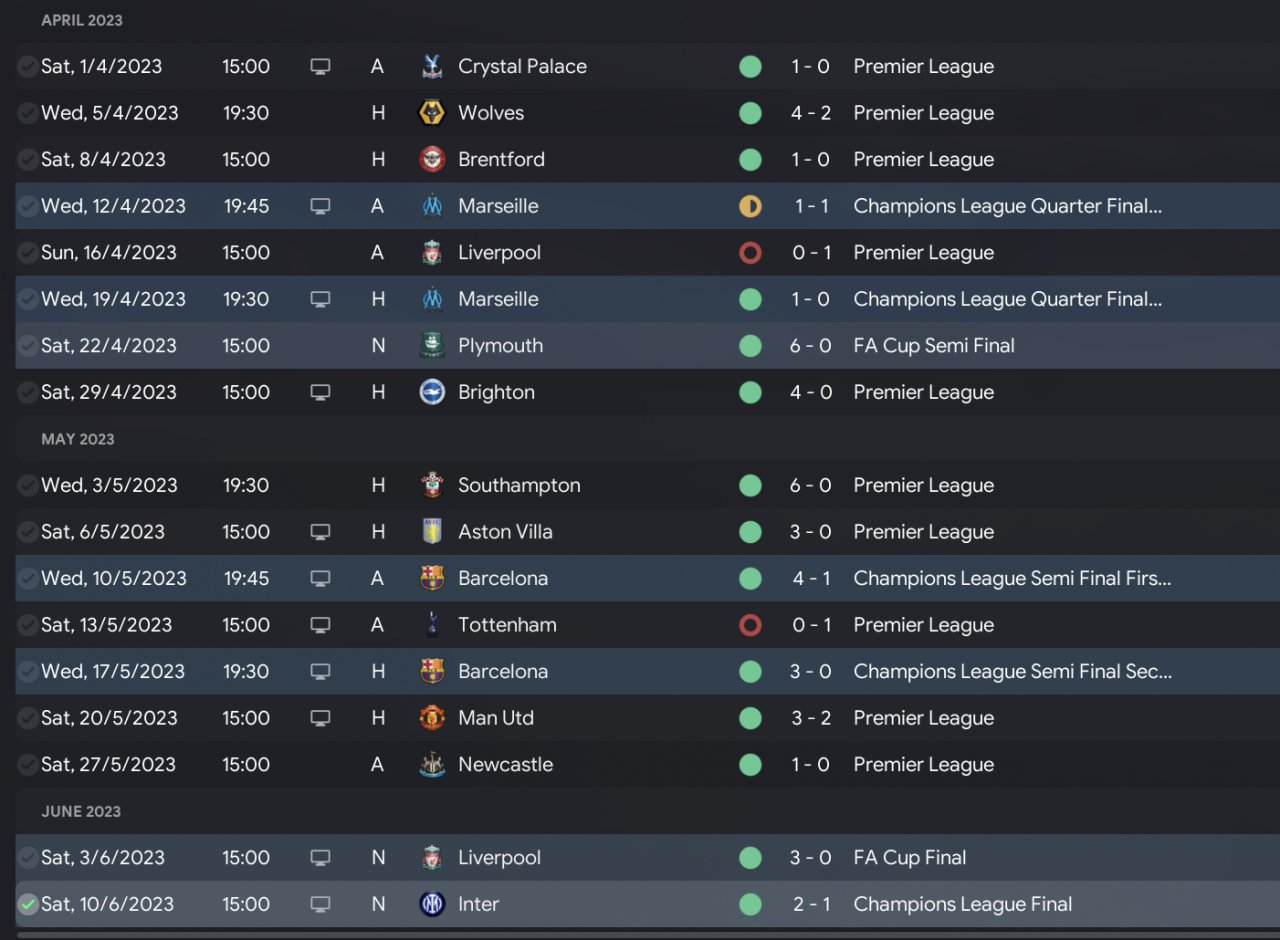Viewport: 1280px width, 940px height.
Task: Toggle checkmark beside Sat, 27/5/2023 fixture
Action: [x=27, y=765]
